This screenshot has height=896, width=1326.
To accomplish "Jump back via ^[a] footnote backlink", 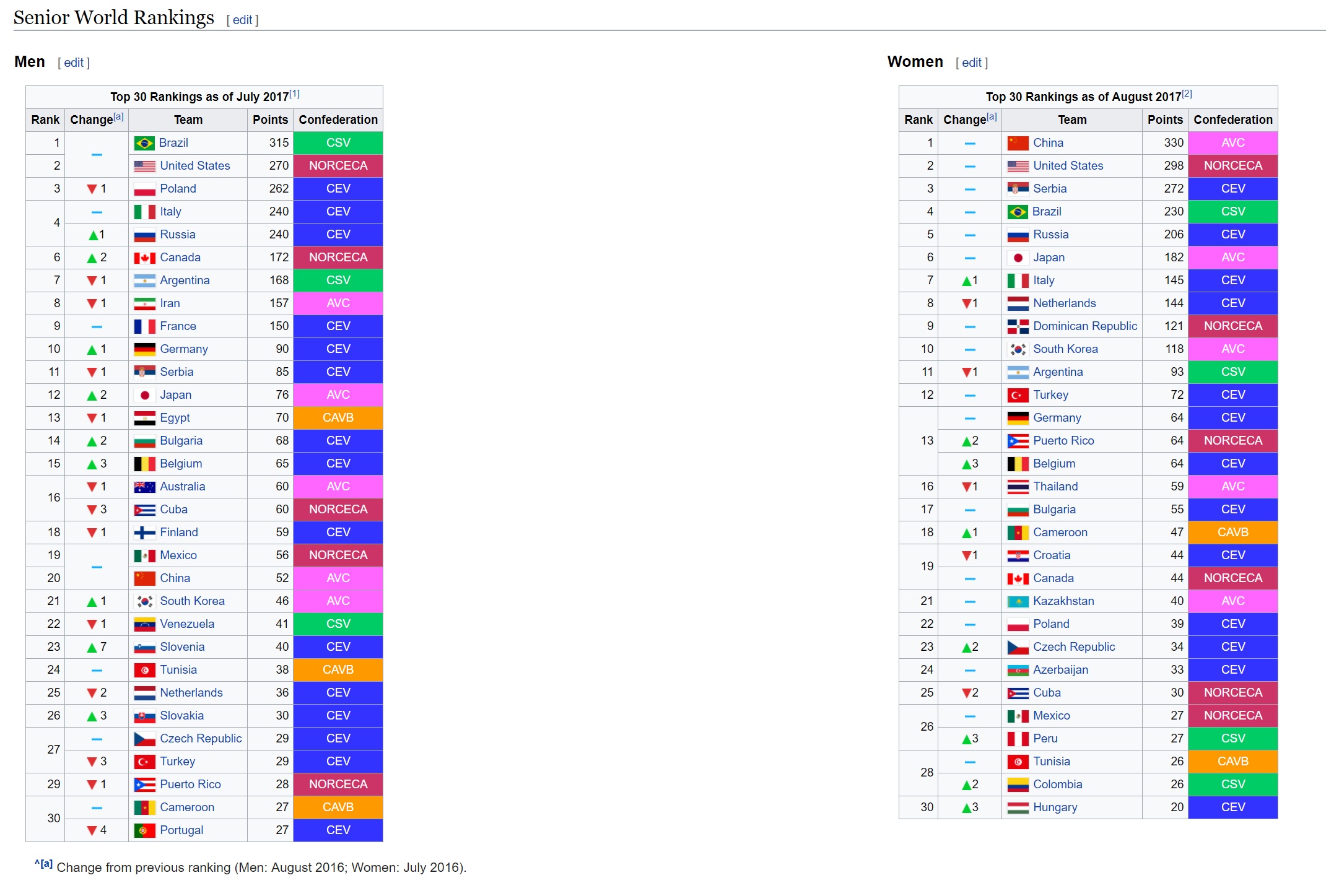I will 43,864.
